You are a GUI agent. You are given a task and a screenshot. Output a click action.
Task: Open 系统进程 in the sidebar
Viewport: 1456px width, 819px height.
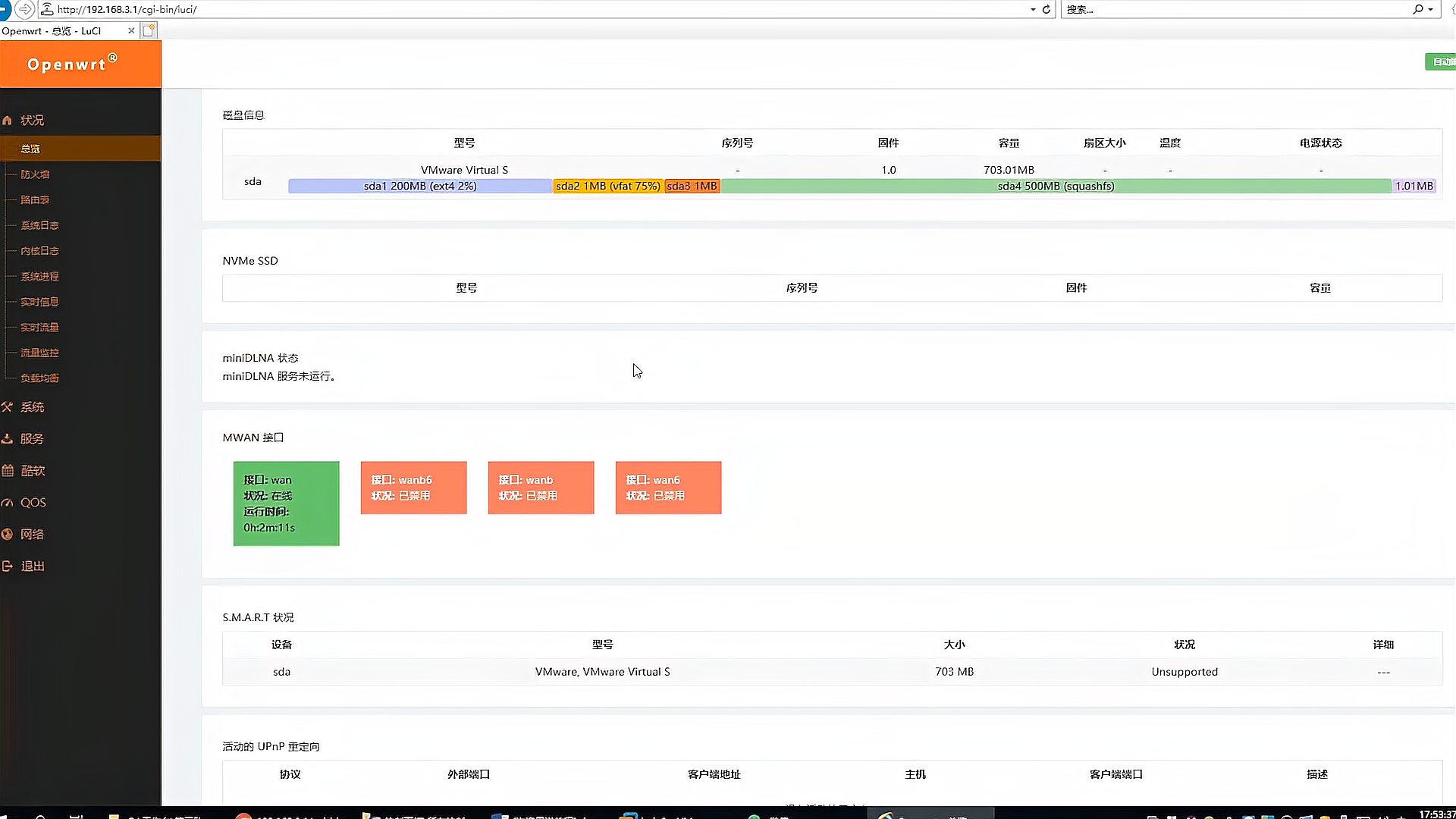point(39,277)
